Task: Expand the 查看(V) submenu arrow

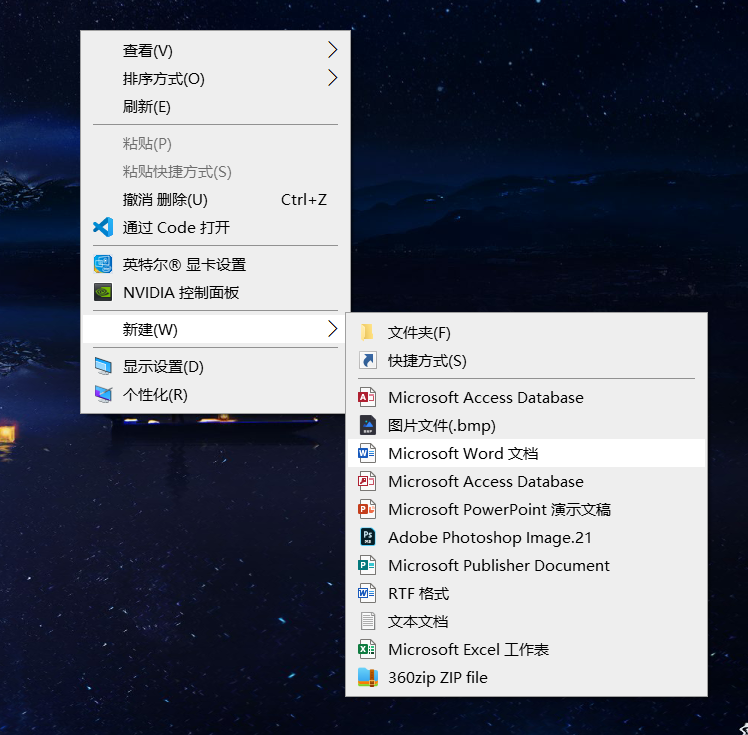Action: (332, 50)
